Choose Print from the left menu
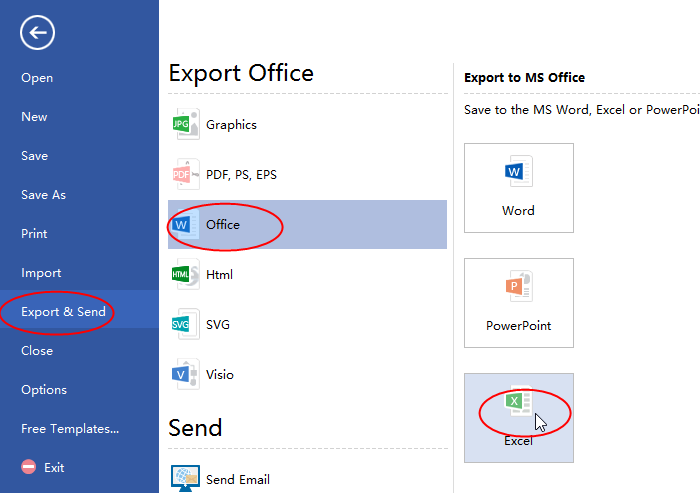700x493 pixels. [x=34, y=234]
